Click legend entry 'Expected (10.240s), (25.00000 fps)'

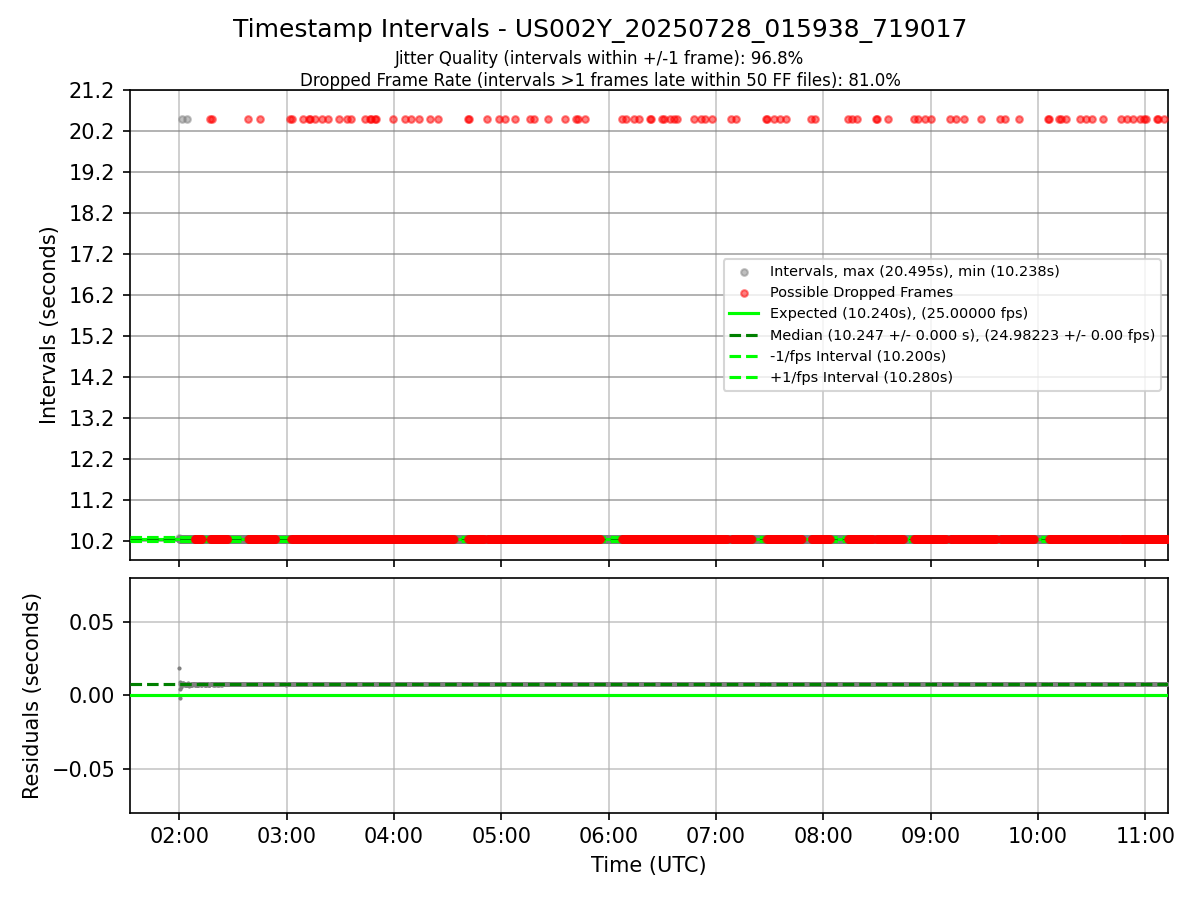(898, 313)
